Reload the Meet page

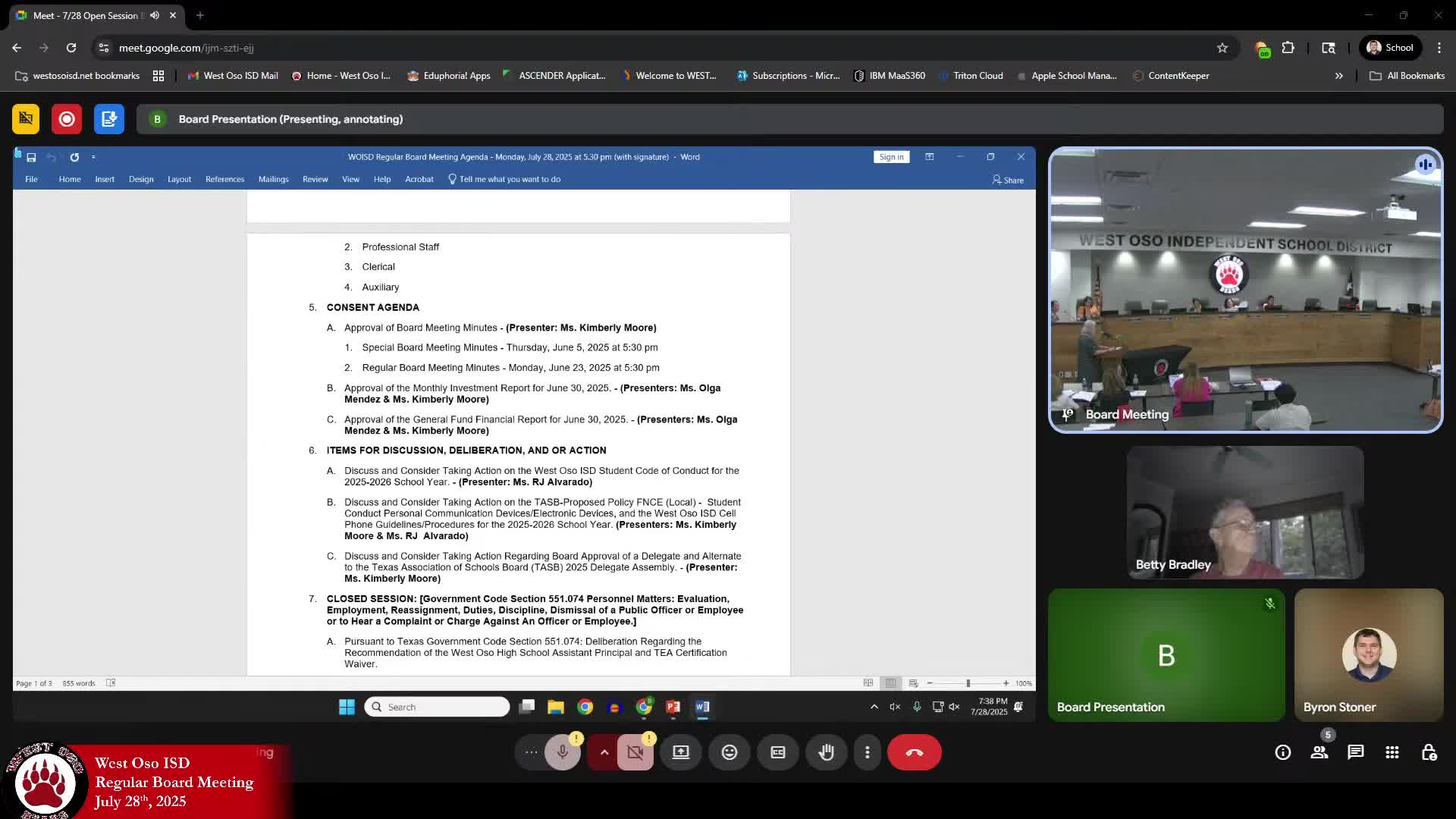(x=71, y=48)
